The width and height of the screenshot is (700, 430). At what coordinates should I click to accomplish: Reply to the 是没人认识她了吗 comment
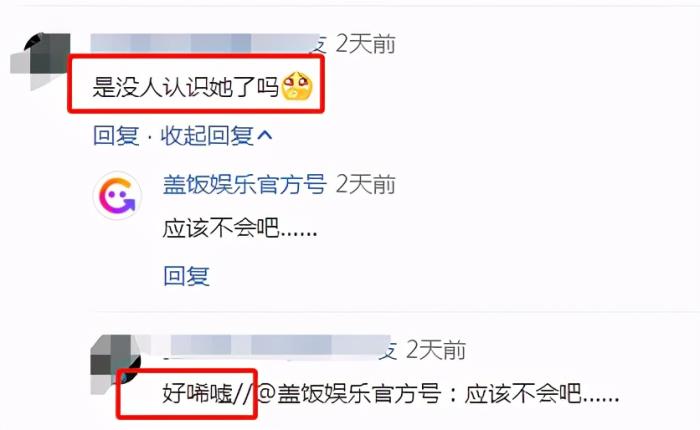pos(116,135)
